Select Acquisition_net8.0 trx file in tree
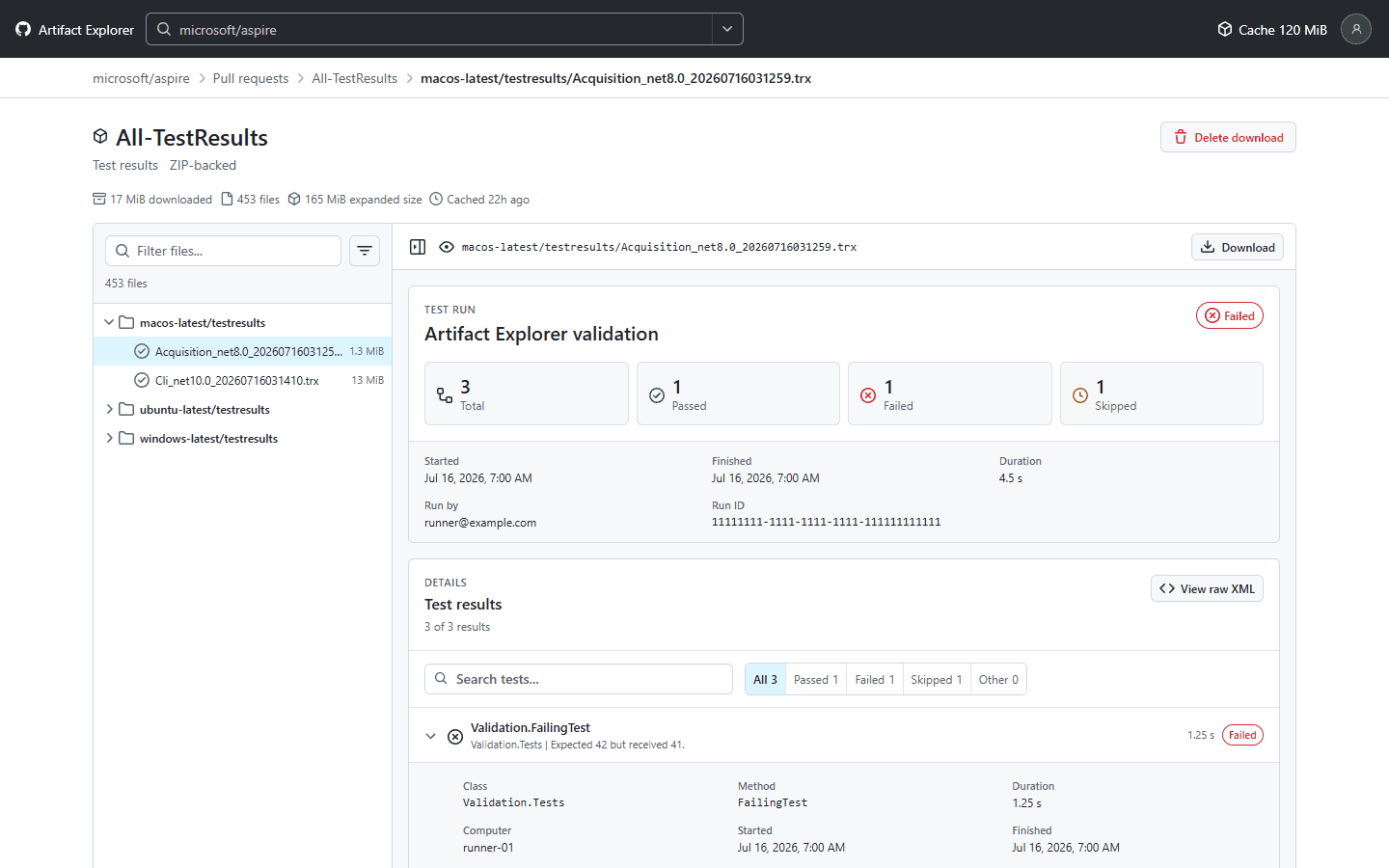This screenshot has width=1389, height=868. point(243,351)
